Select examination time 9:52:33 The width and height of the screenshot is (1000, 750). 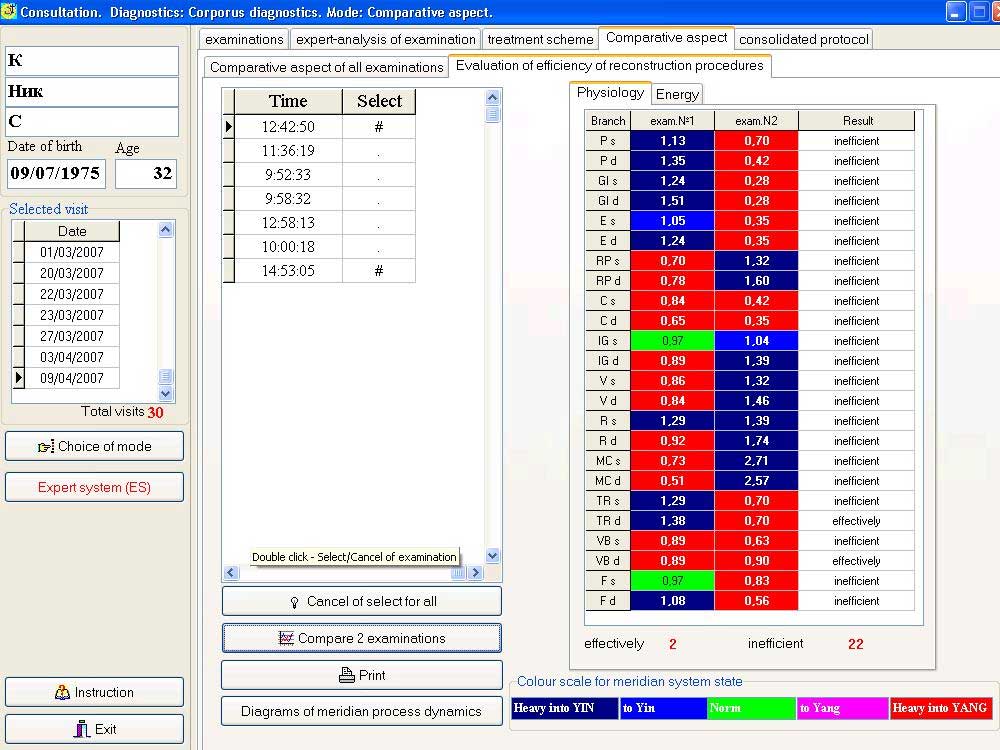click(288, 175)
